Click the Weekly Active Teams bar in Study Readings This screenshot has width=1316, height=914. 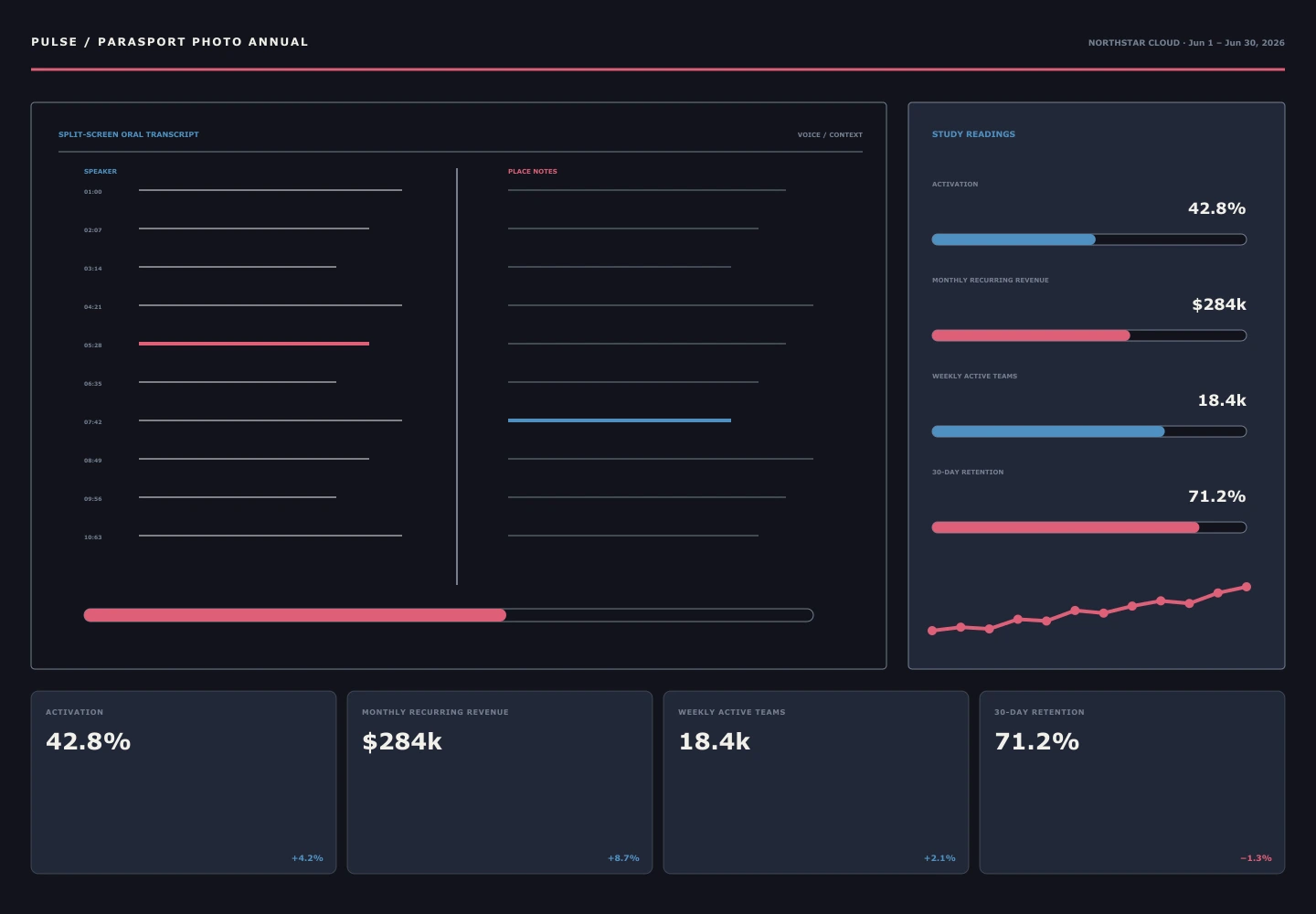[1089, 431]
